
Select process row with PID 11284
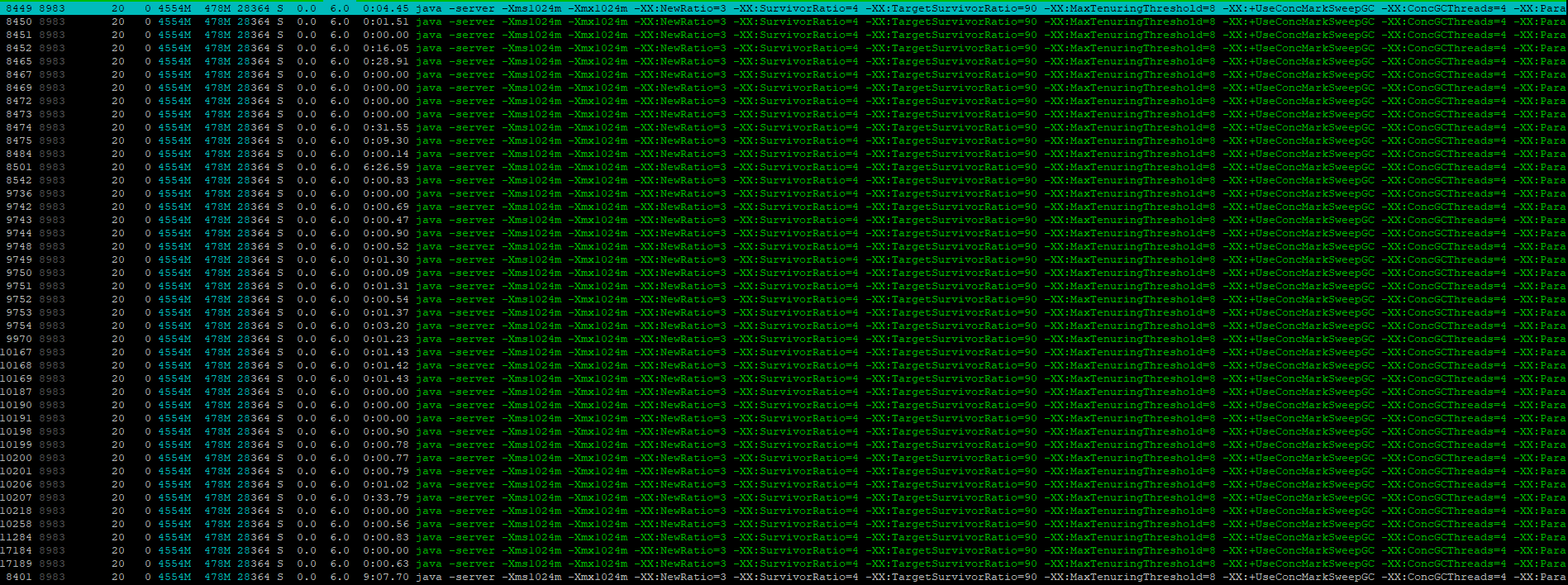pyautogui.click(x=784, y=537)
